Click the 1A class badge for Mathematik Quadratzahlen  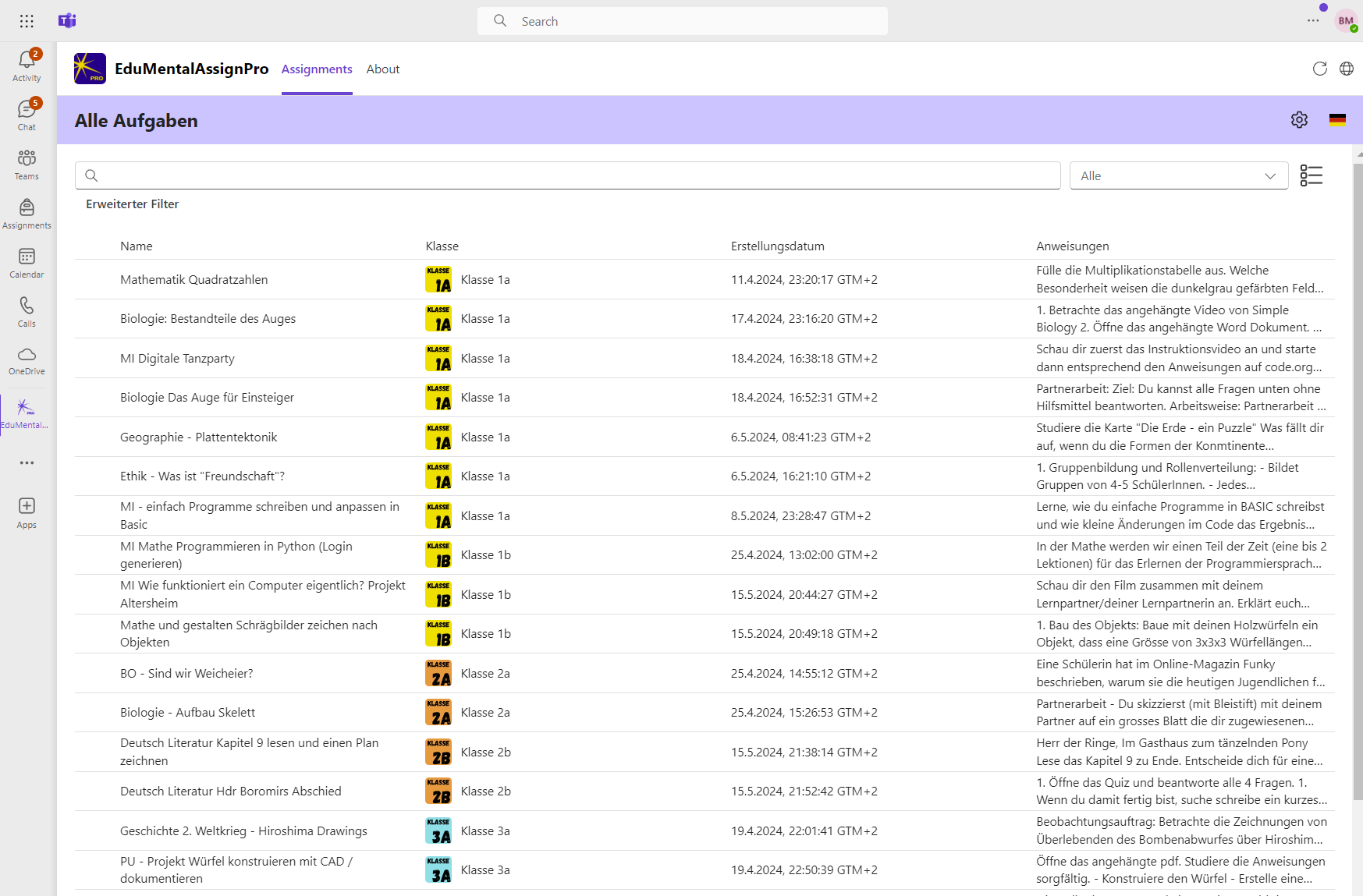click(x=438, y=279)
